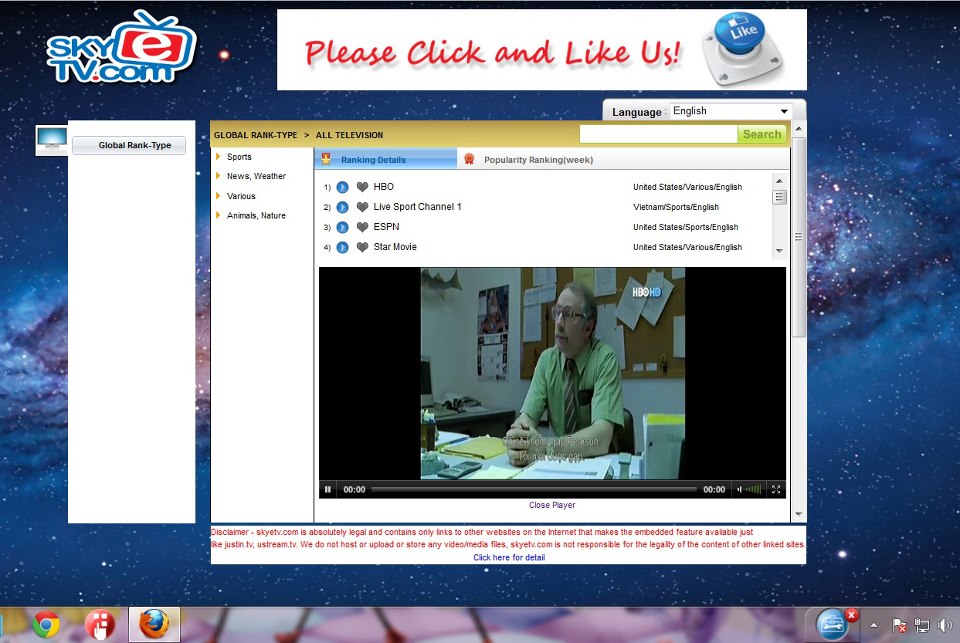Click the Global Rank-Type button

click(x=129, y=145)
